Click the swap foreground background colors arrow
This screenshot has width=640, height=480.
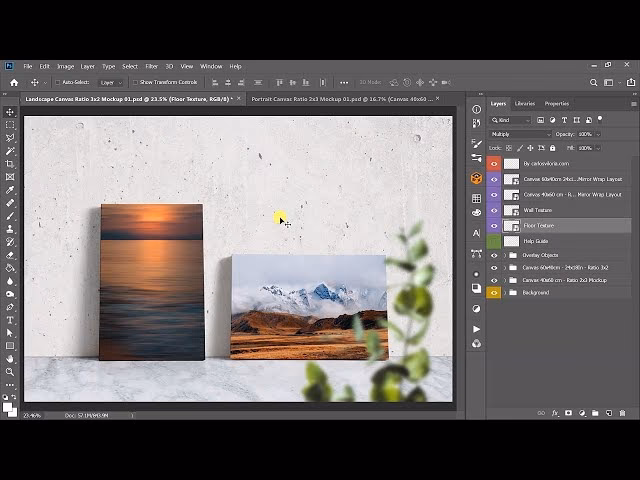(14, 397)
